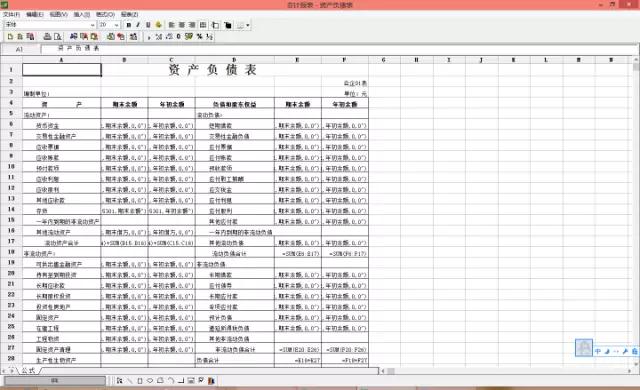Open the 插入 (Insert) menu
Screen dimensions: 640x390
82,14
